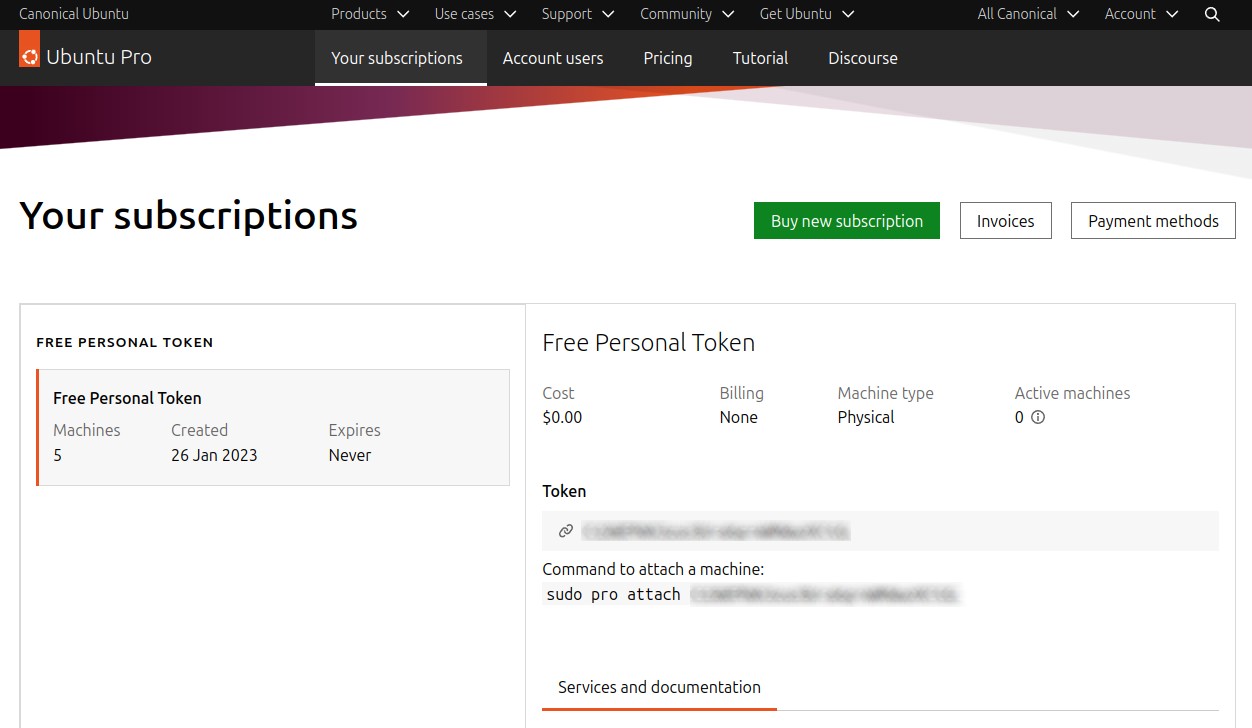Image resolution: width=1252 pixels, height=728 pixels.
Task: Open the Community dropdown
Action: click(x=687, y=14)
